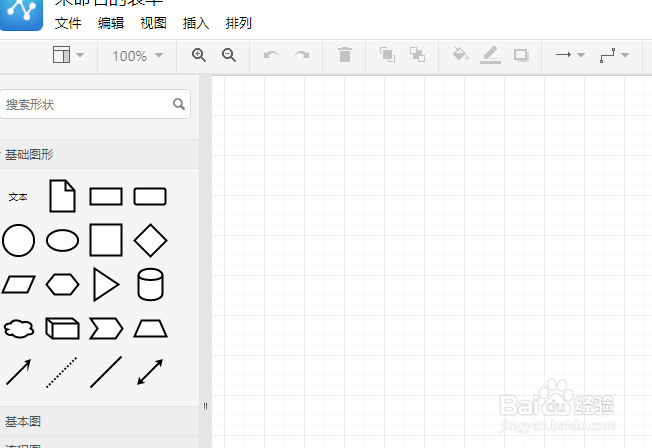This screenshot has height=448, width=652.
Task: Click the undo arrow
Action: click(x=271, y=55)
